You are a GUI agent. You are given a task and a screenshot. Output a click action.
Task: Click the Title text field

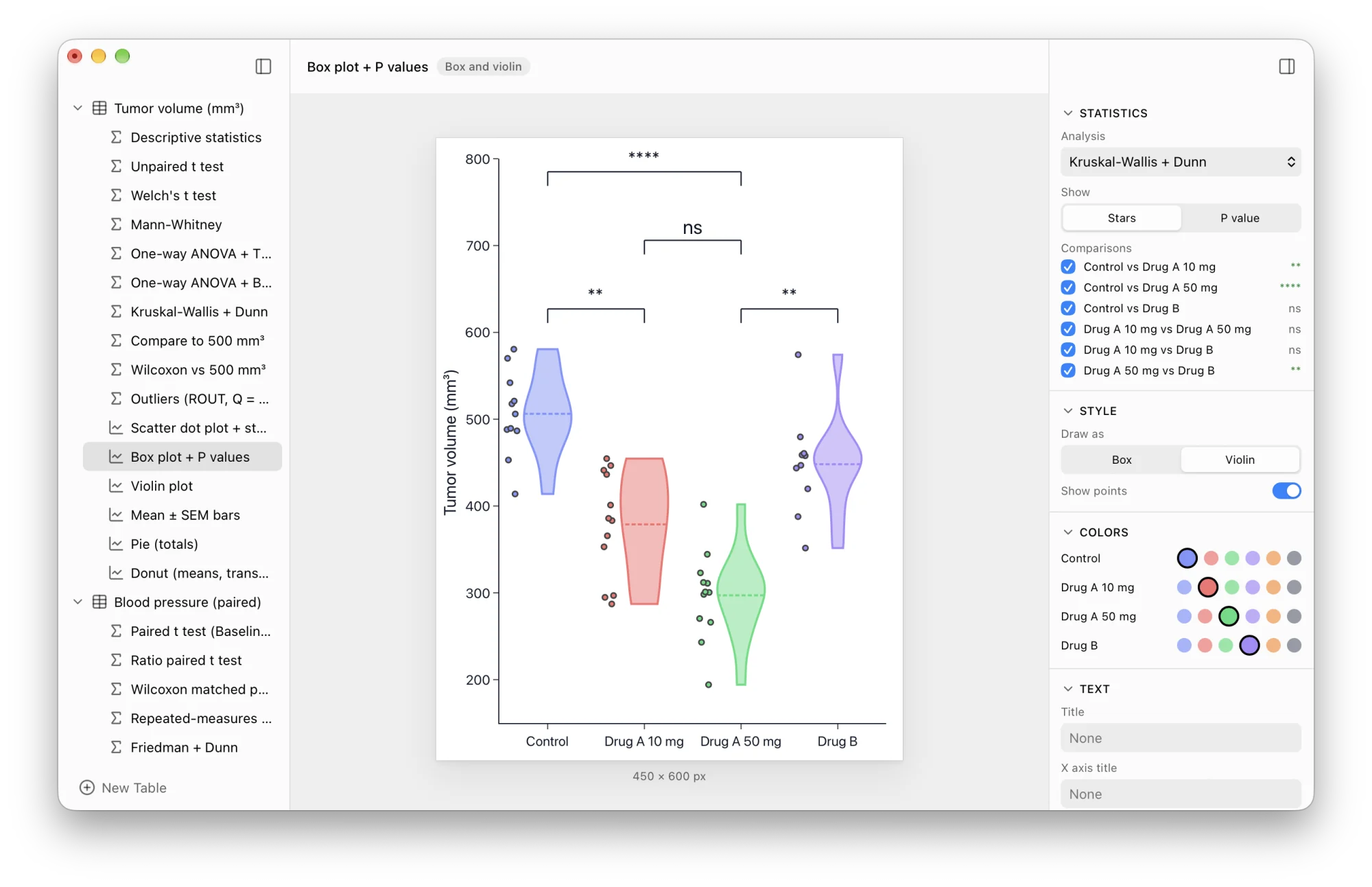1181,738
